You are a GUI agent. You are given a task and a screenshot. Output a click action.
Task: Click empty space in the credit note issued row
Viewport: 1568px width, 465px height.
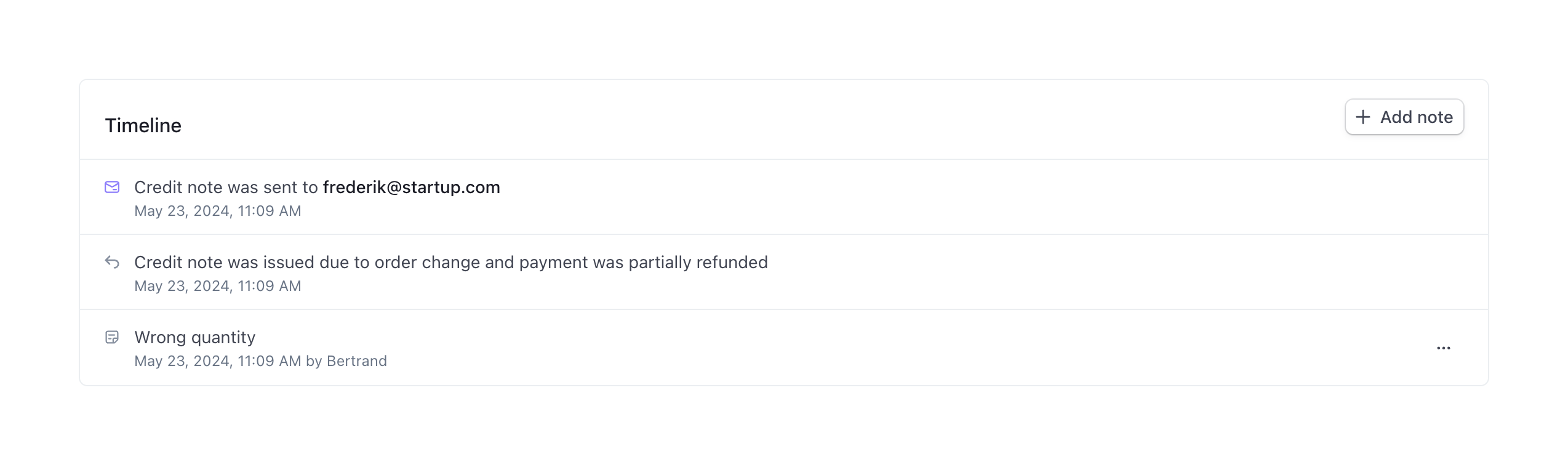tap(1108, 272)
